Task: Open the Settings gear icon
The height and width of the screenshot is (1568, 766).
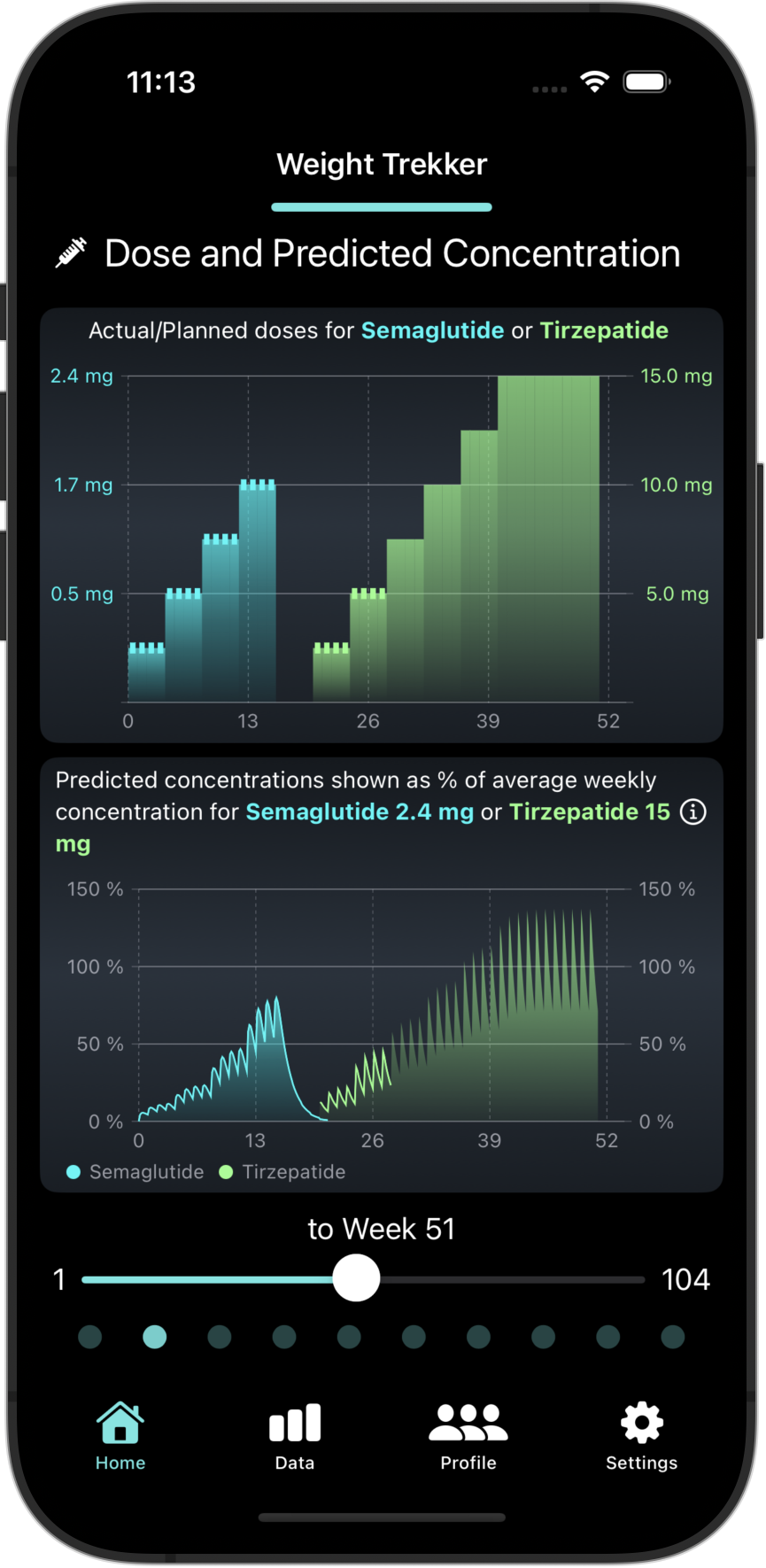Action: click(x=641, y=1423)
